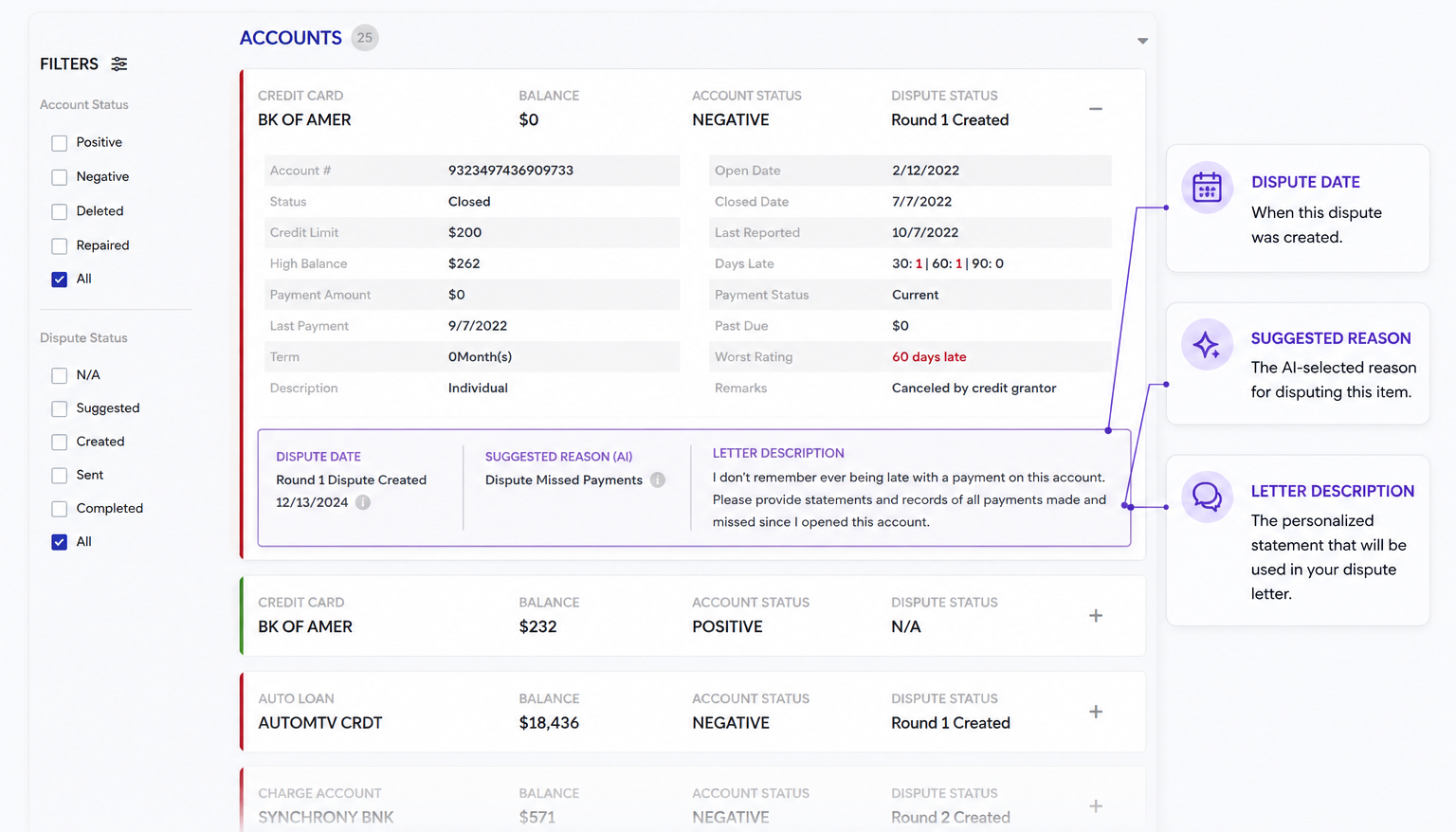The width and height of the screenshot is (1456, 832).
Task: Click the High Balance value $262
Action: coord(464,263)
